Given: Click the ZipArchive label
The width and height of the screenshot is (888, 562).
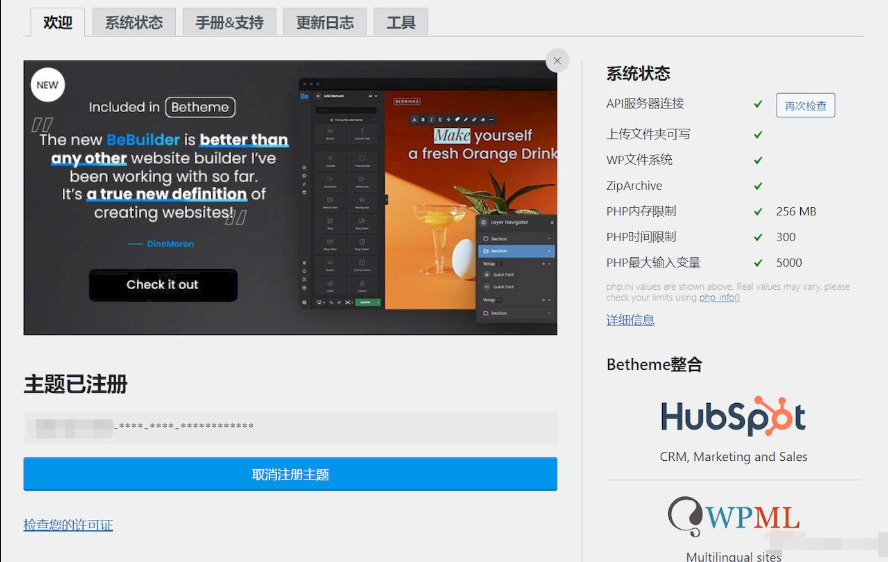Looking at the screenshot, I should 634,186.
